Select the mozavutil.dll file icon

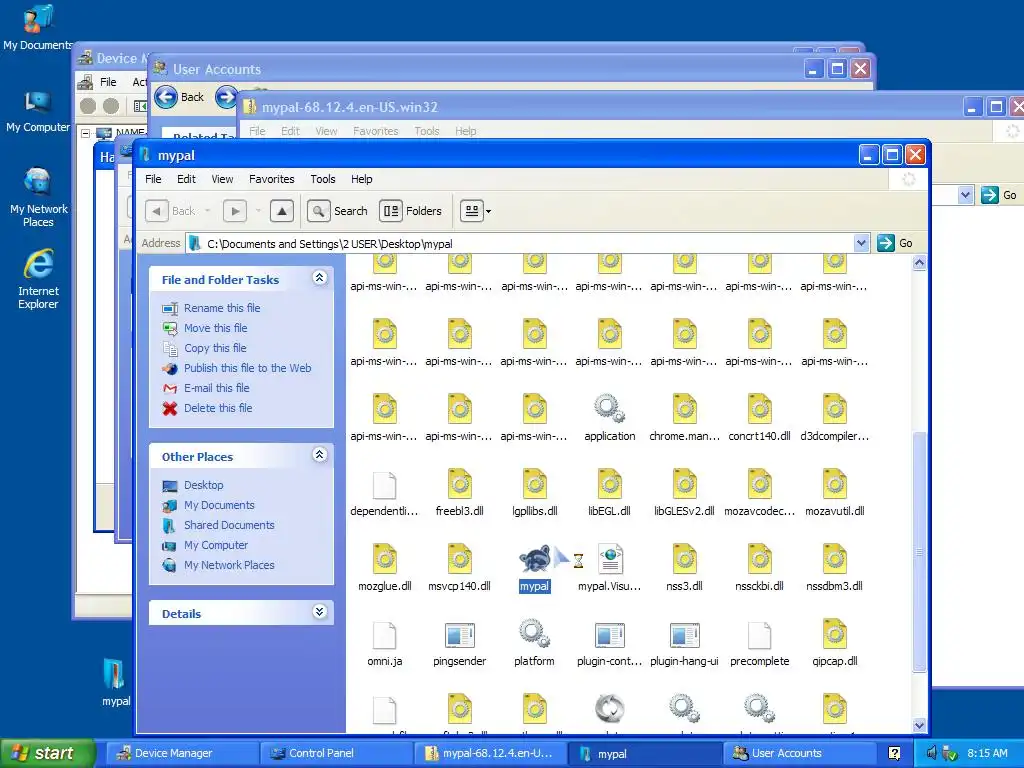click(835, 485)
